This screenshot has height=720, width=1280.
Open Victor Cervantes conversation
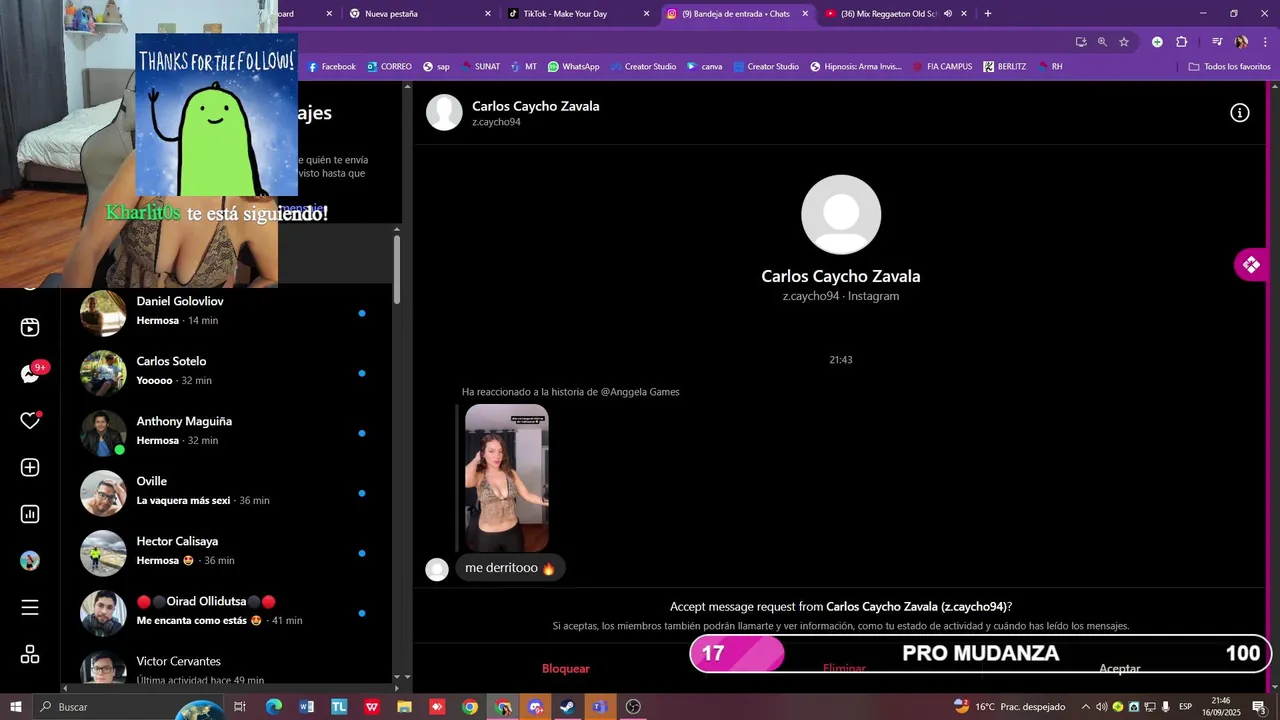point(226,665)
